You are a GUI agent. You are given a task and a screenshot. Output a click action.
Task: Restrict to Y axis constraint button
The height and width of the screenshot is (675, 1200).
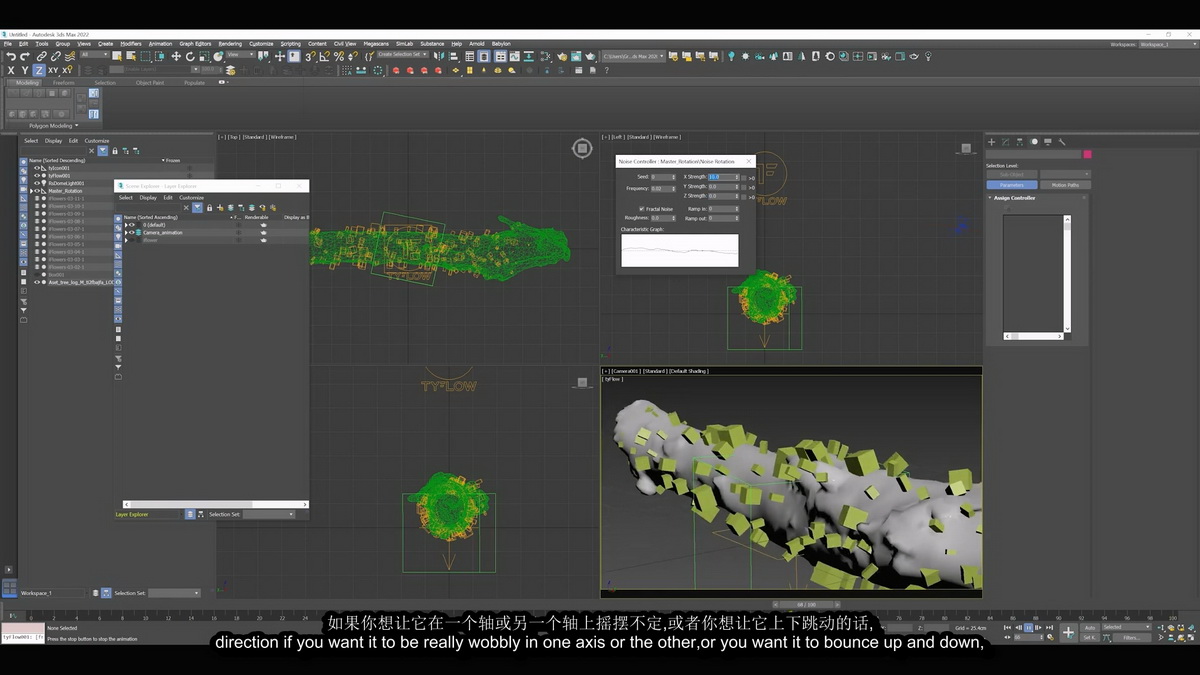(25, 70)
